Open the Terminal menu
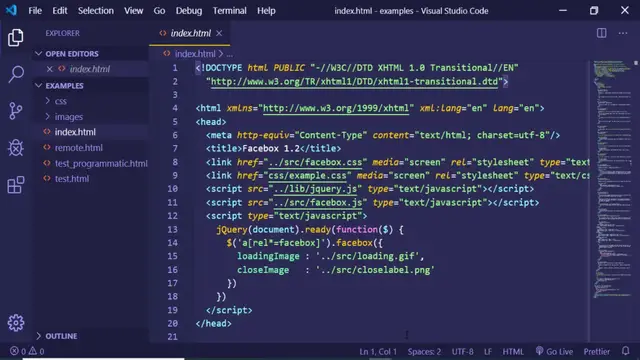Screen dimensions: 640x360 [x=229, y=11]
